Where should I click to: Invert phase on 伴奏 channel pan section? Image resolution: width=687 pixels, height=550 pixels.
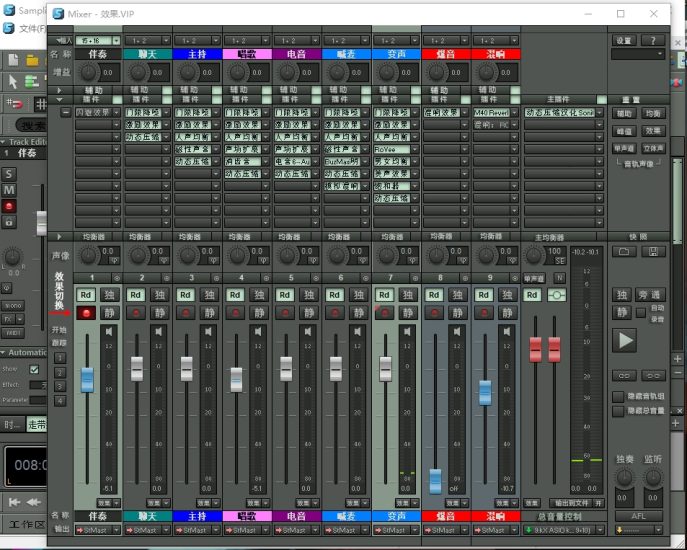(x=113, y=260)
